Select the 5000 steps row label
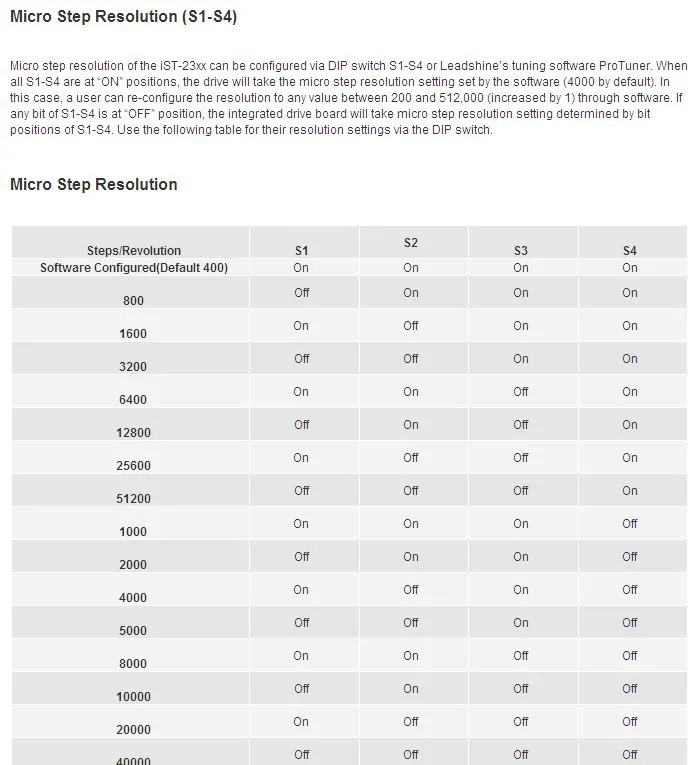Image resolution: width=697 pixels, height=765 pixels. [133, 630]
